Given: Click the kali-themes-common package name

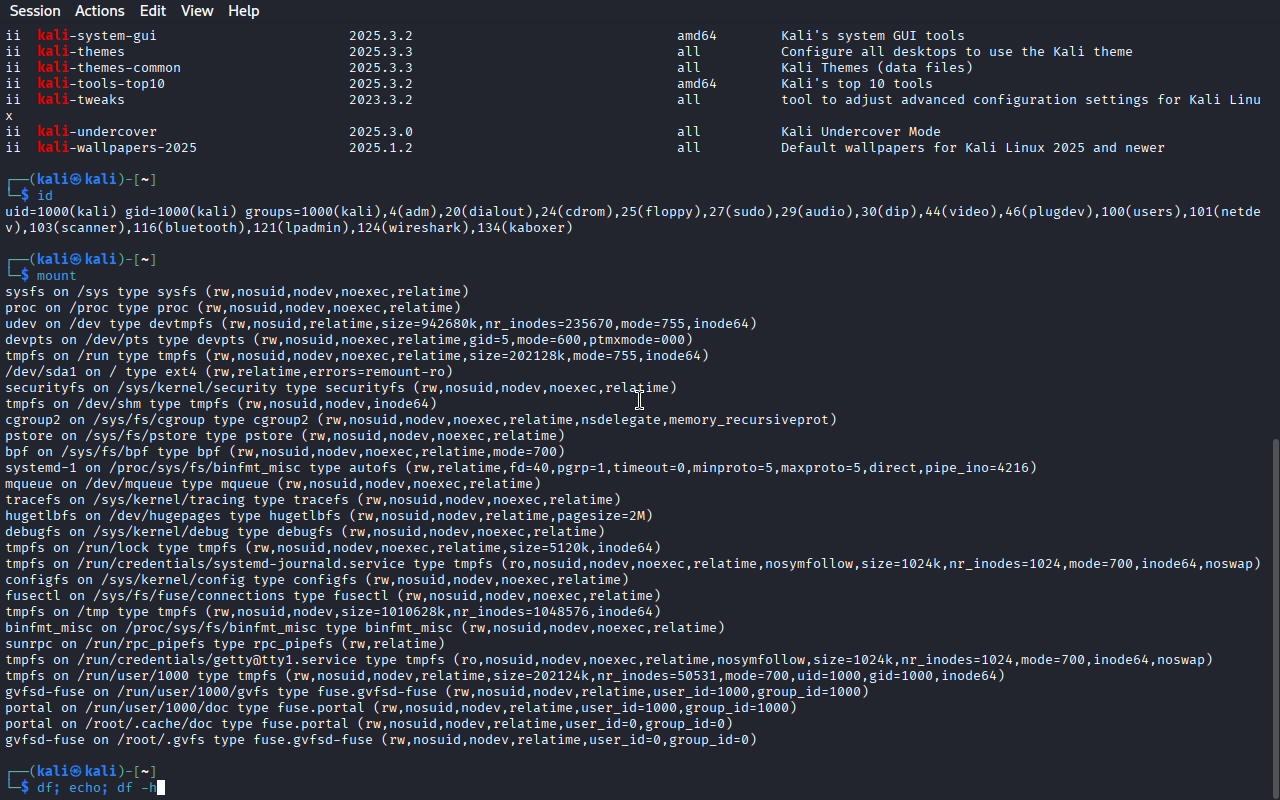Looking at the screenshot, I should tap(109, 68).
